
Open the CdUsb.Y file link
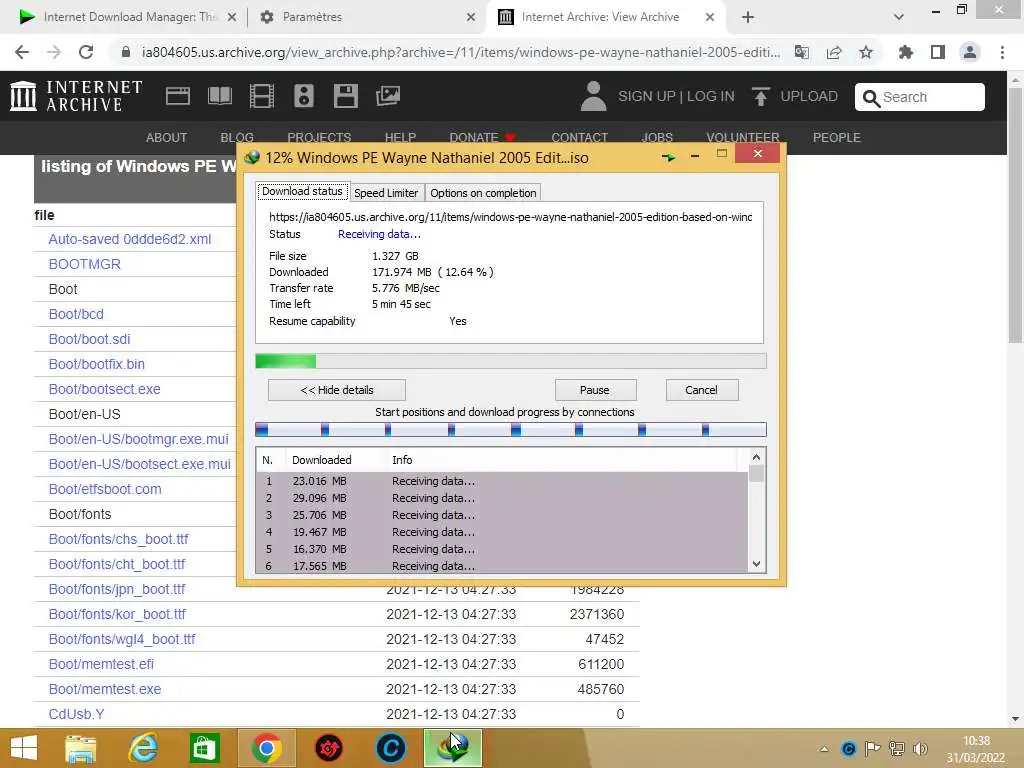76,714
